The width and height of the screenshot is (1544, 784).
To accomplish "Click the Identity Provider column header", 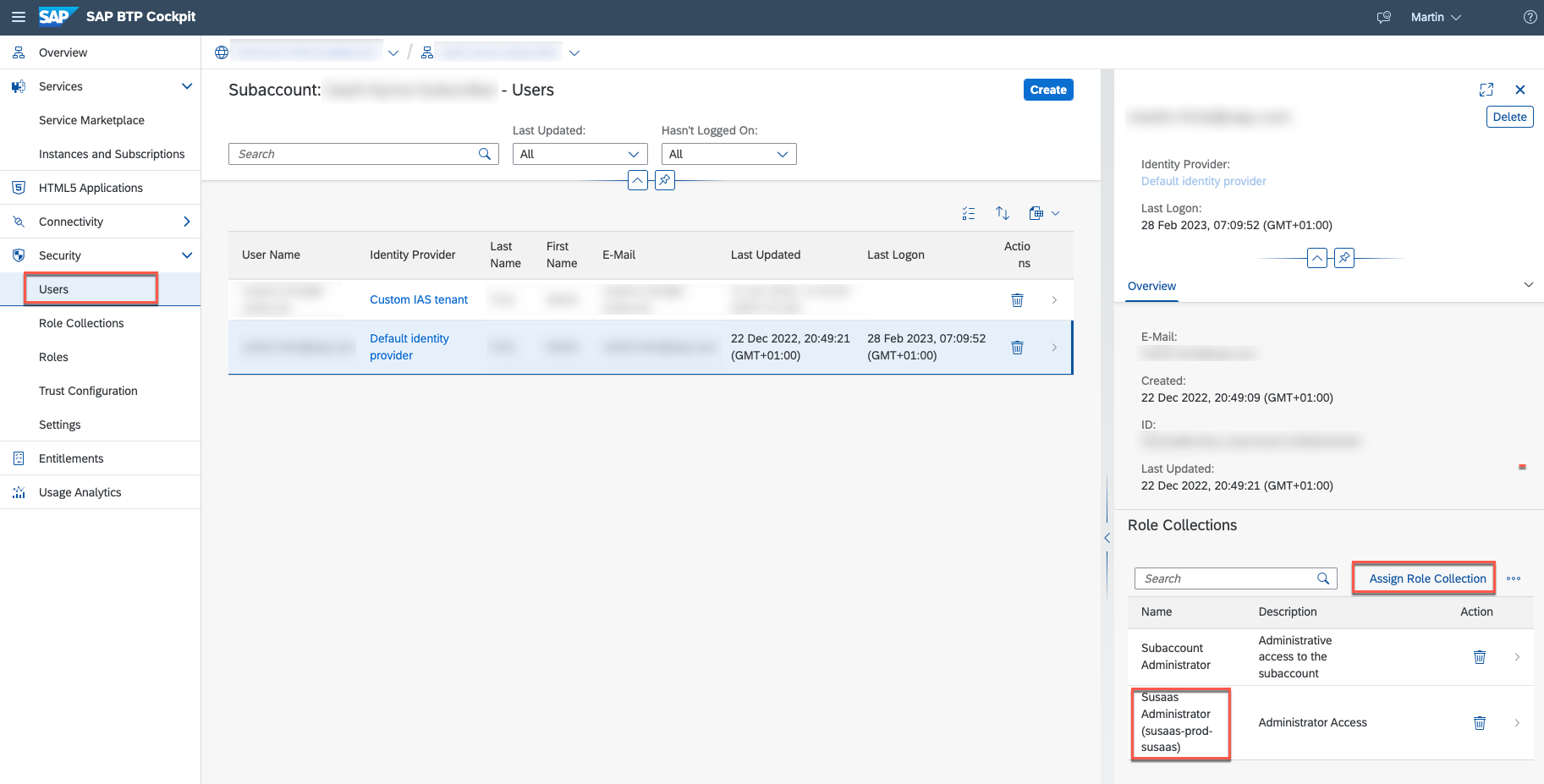I will tap(413, 255).
